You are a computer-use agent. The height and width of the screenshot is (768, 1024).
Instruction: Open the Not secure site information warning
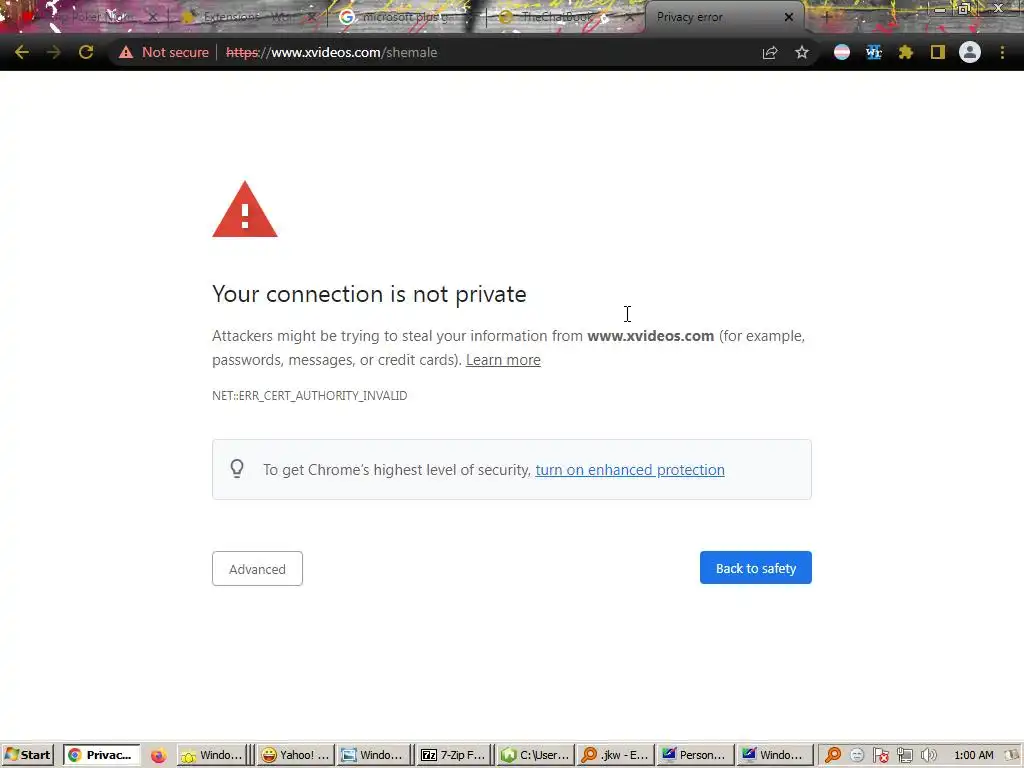164,52
